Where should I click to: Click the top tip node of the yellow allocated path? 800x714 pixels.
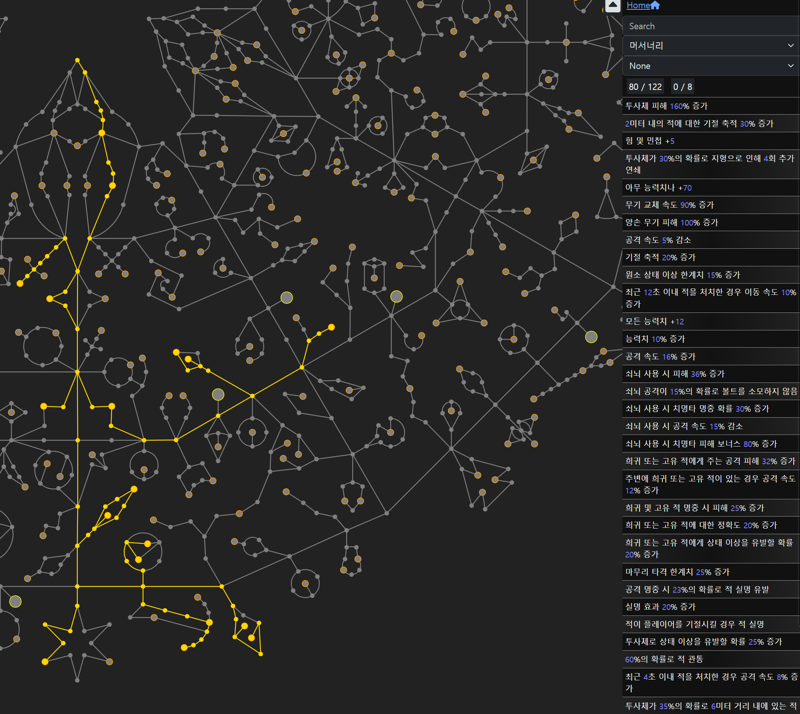77,61
